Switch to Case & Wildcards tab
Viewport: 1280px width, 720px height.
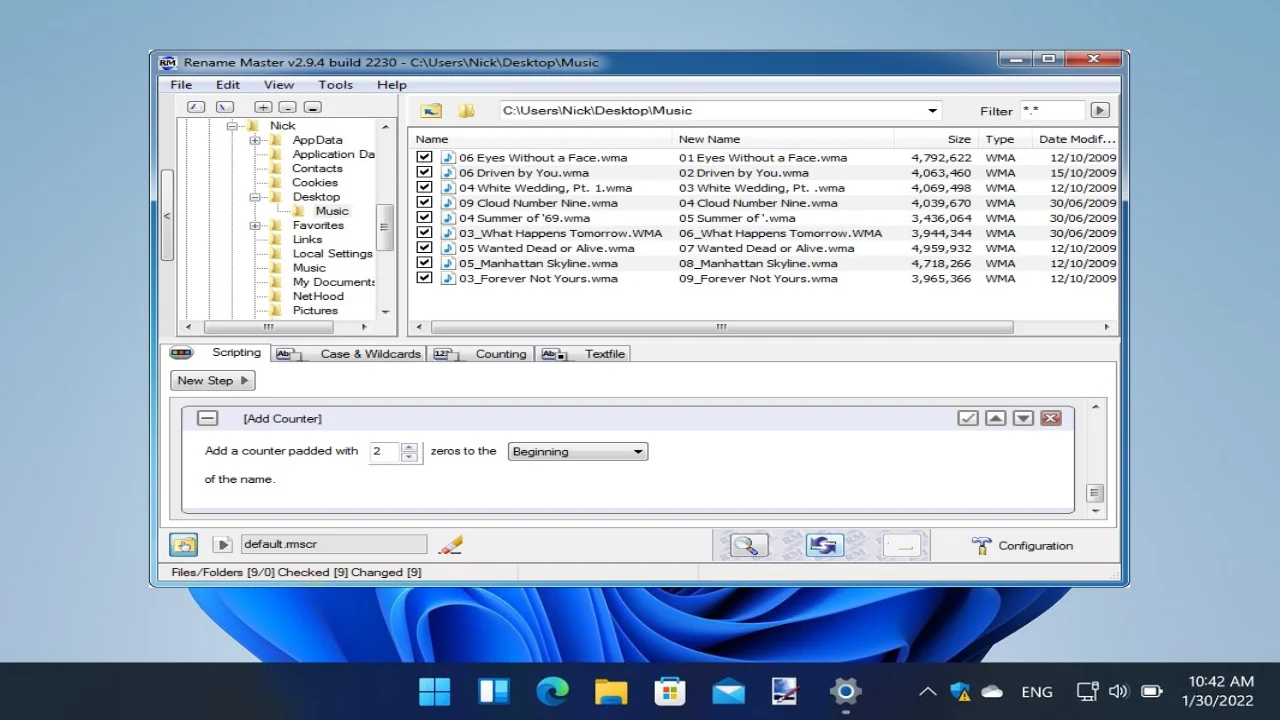coord(351,354)
